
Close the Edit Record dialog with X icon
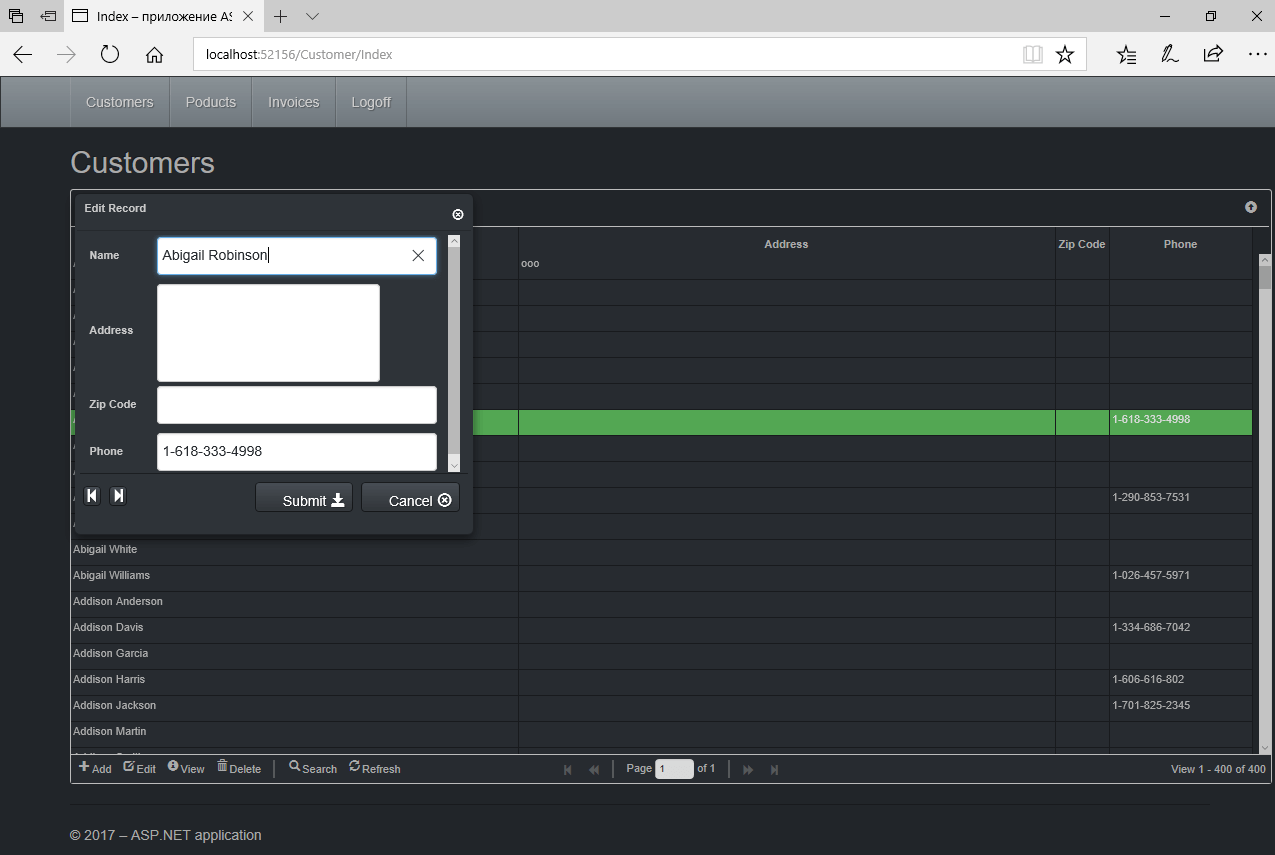pyautogui.click(x=458, y=215)
